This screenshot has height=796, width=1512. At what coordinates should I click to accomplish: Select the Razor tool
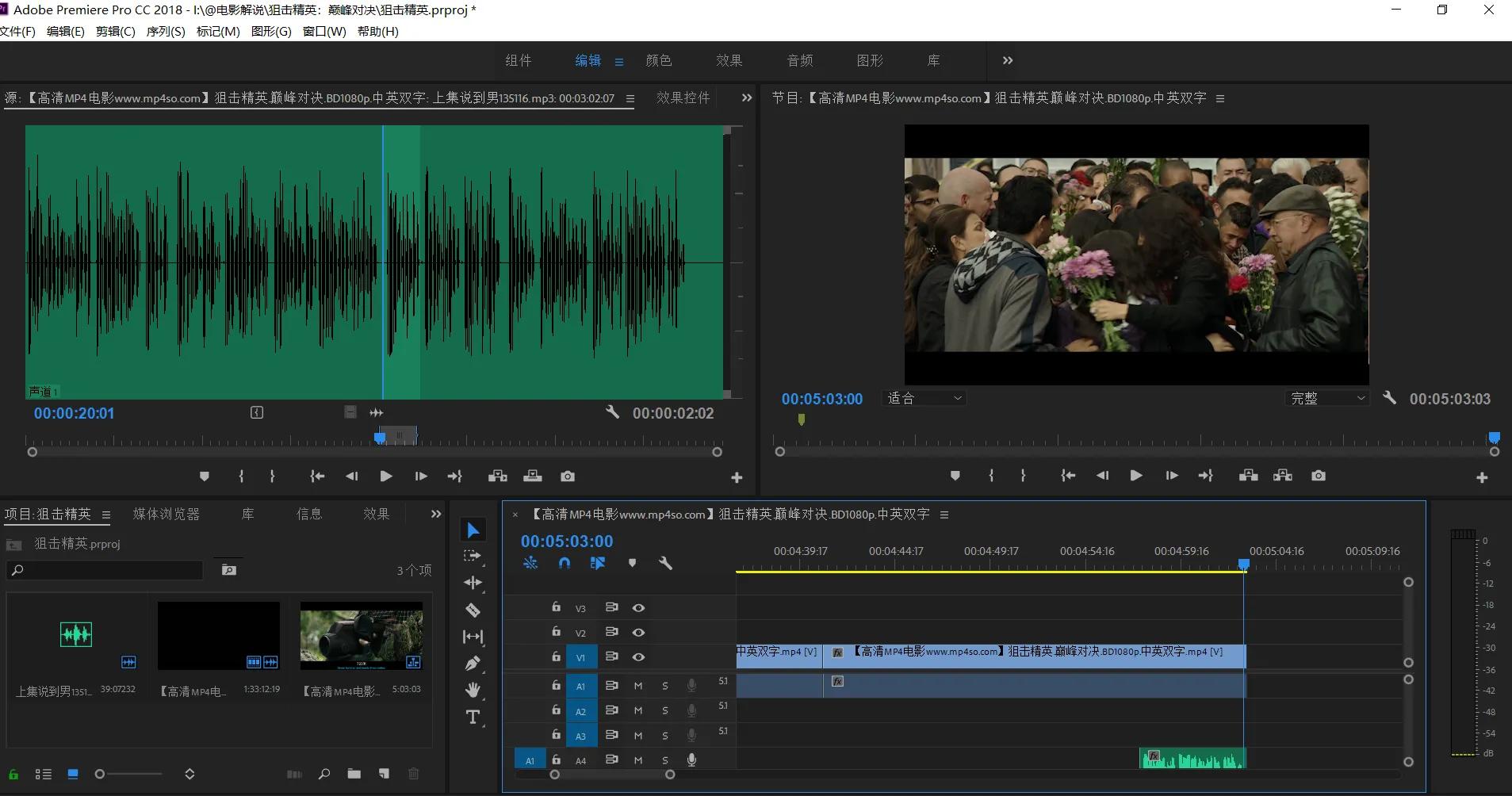(x=473, y=610)
